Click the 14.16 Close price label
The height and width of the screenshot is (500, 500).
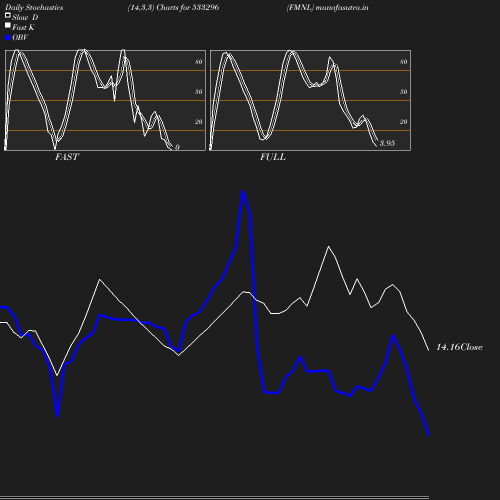[x=459, y=347]
